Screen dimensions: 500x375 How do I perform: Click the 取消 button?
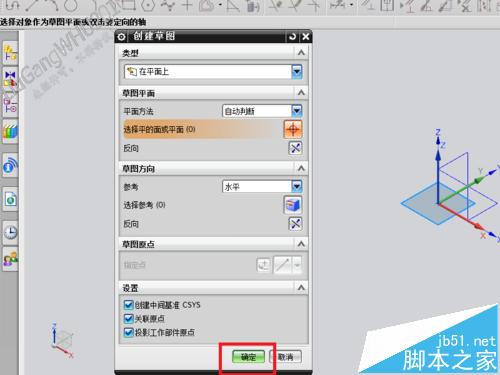pyautogui.click(x=286, y=357)
